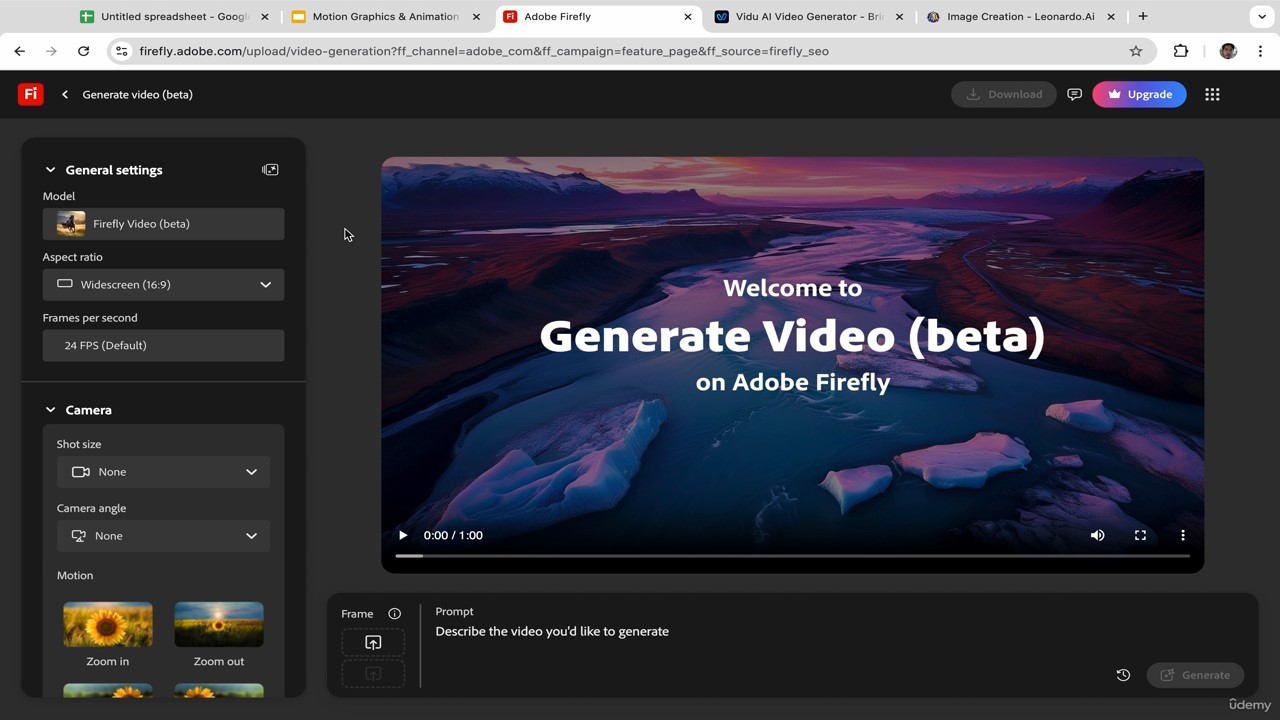Click the Generate button

1195,675
